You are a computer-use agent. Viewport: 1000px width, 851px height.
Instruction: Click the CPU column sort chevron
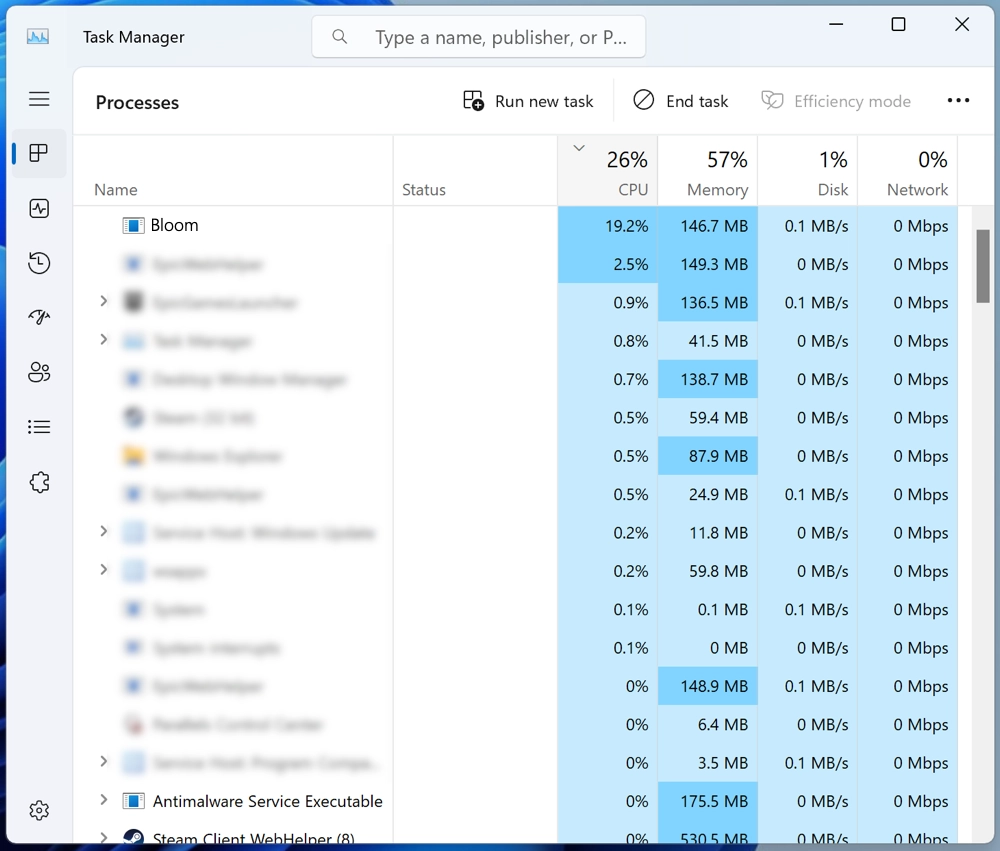click(x=578, y=147)
